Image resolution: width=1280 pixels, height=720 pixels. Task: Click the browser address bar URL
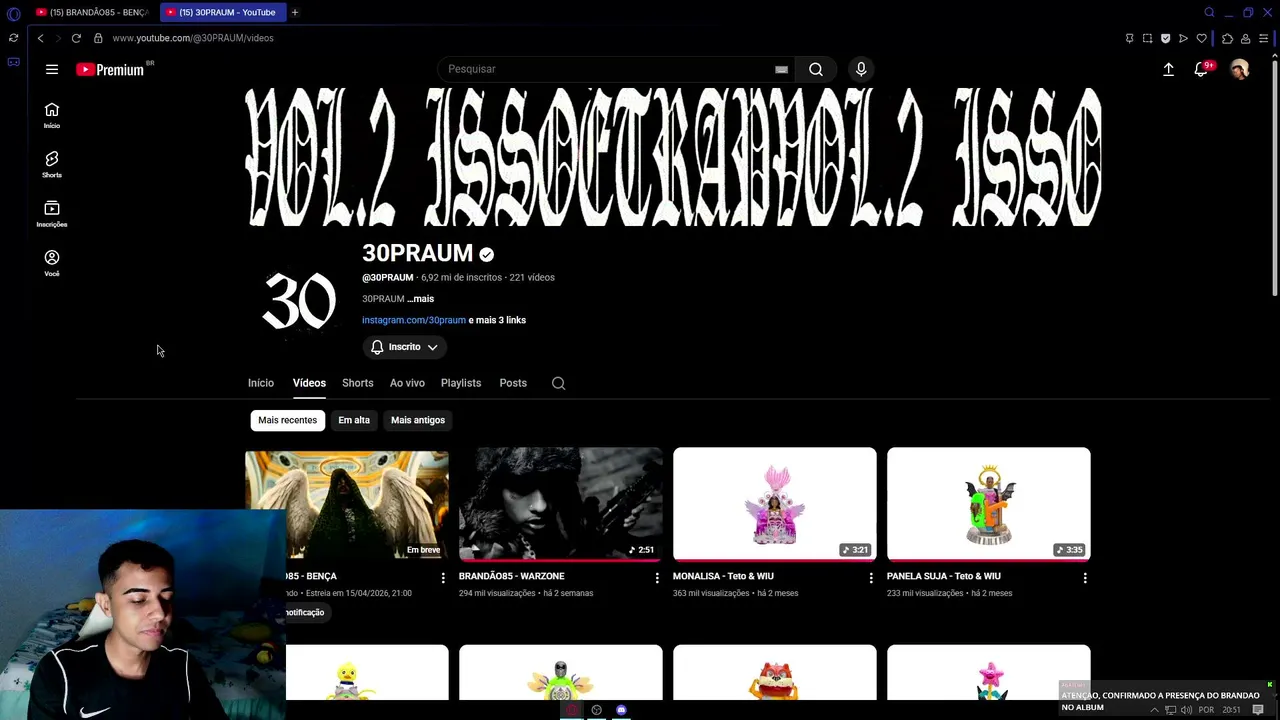tap(193, 38)
